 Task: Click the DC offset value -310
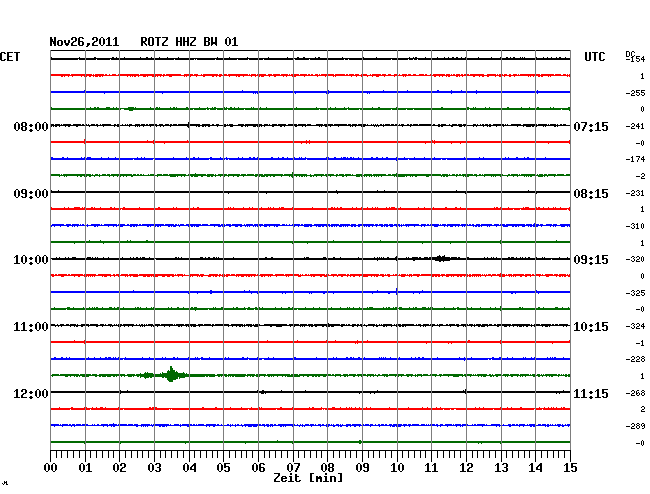pyautogui.click(x=635, y=226)
